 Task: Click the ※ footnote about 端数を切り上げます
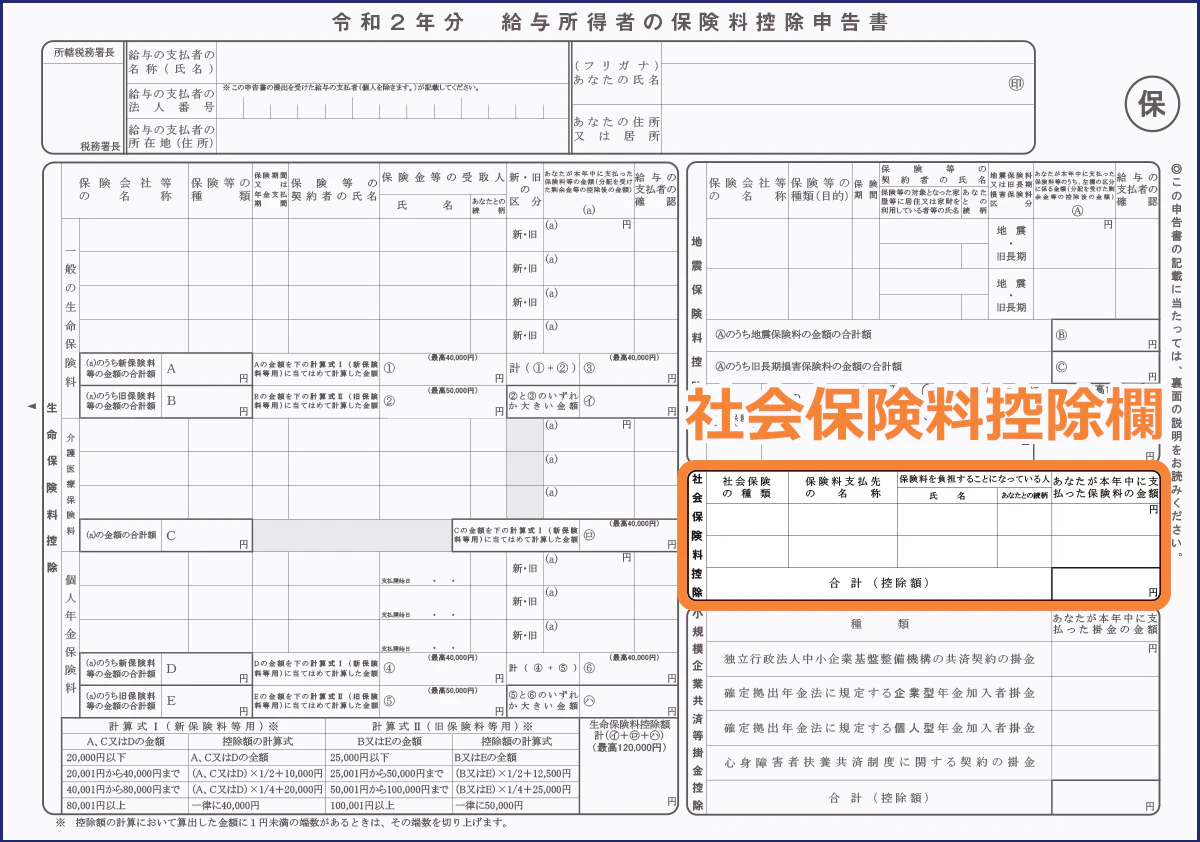click(283, 824)
